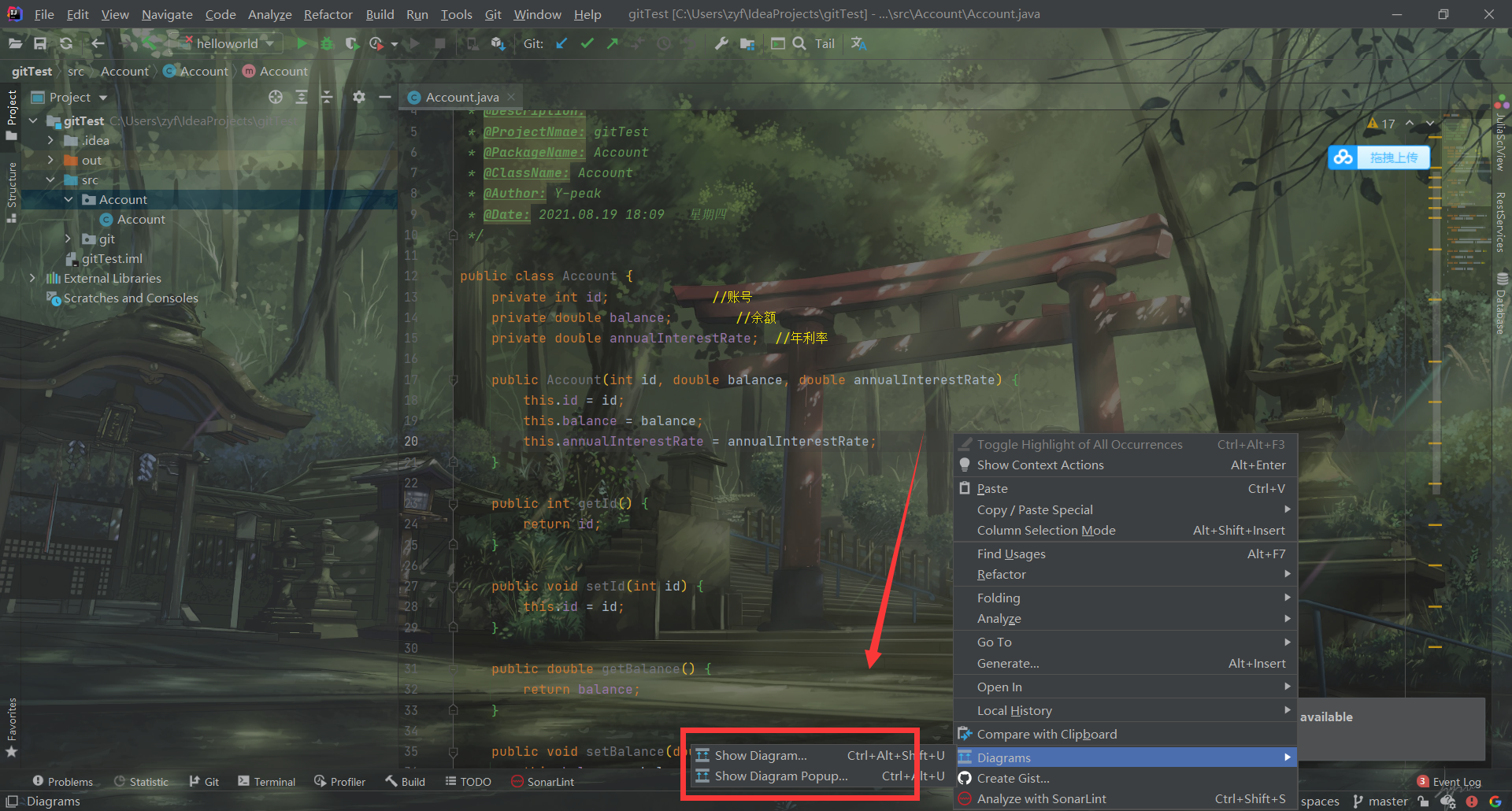Click Git push green arrow
The height and width of the screenshot is (811, 1512).
pos(612,43)
